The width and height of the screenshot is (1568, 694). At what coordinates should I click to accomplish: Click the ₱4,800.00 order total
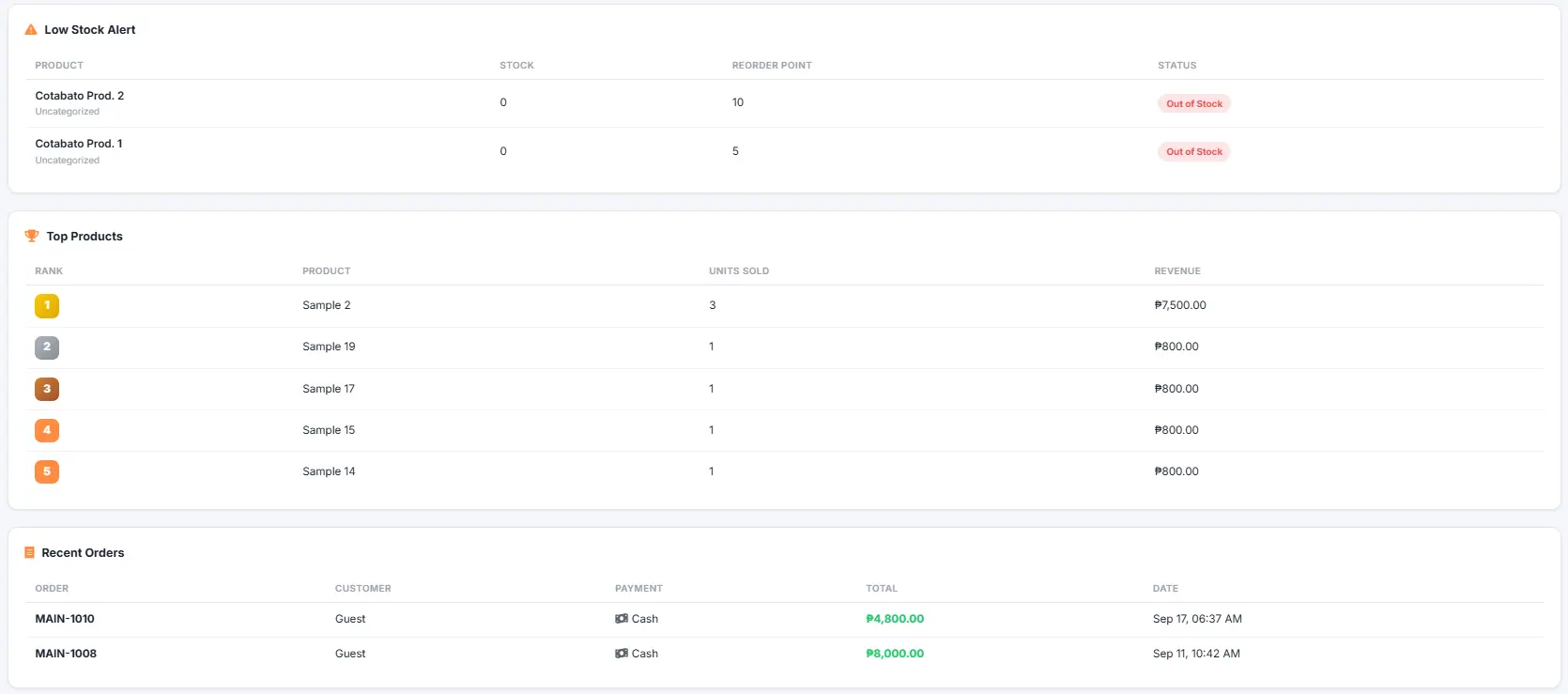(x=895, y=619)
